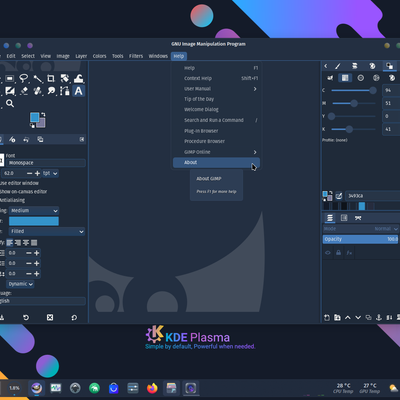Select the Crop tool

51,79
